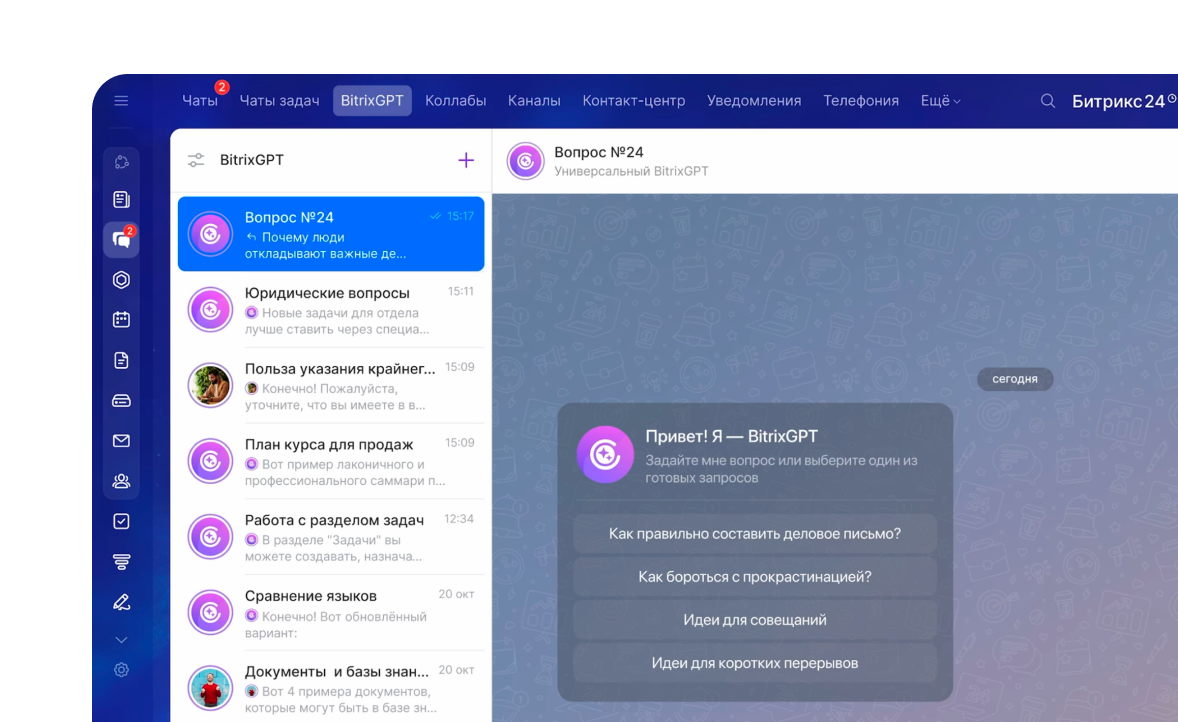The width and height of the screenshot is (1178, 722).
Task: Open the Сравнение языков conversation
Action: [331, 612]
